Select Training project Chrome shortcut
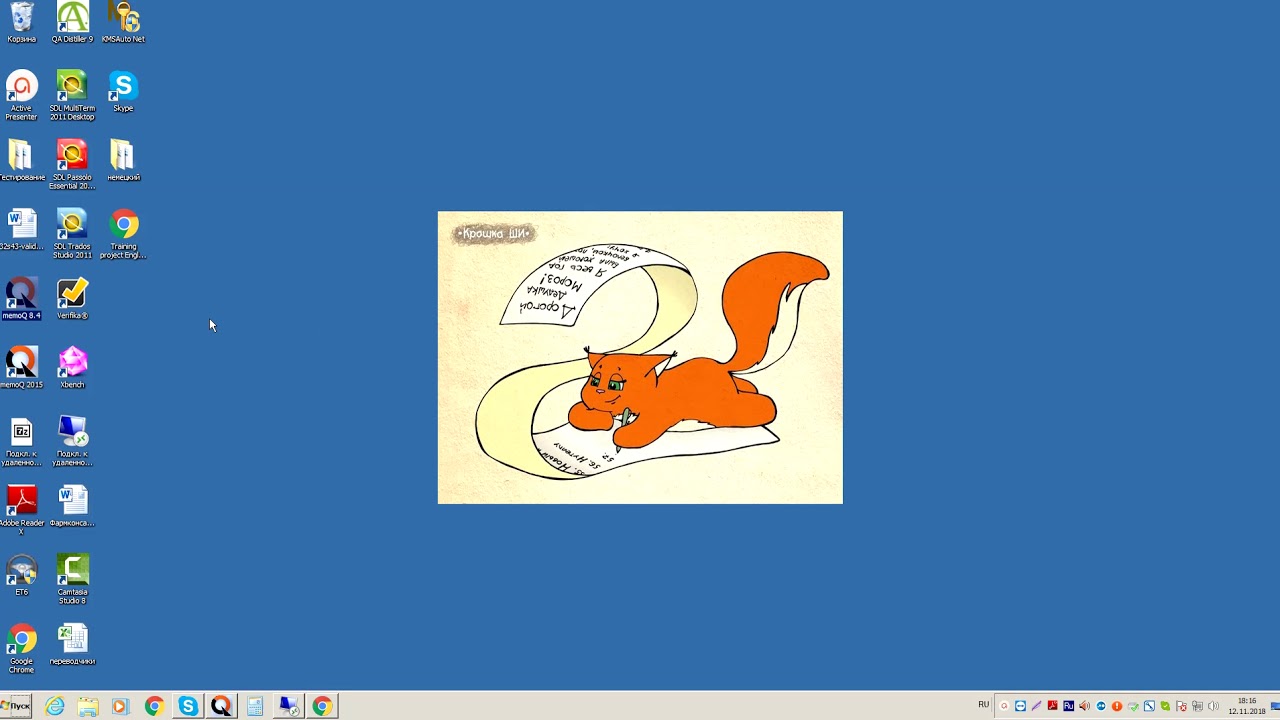The image size is (1280, 720). pyautogui.click(x=123, y=233)
